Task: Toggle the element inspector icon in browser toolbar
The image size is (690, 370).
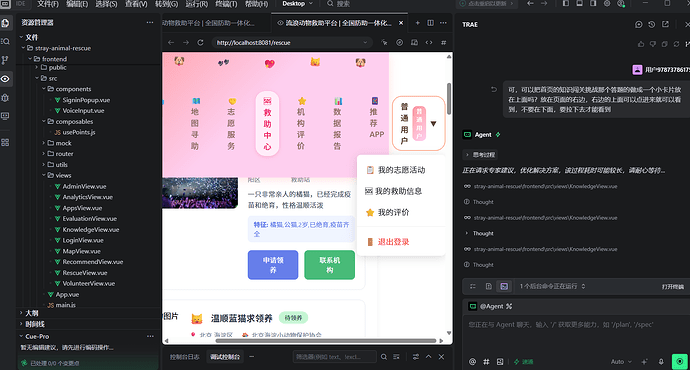Action: tap(384, 43)
